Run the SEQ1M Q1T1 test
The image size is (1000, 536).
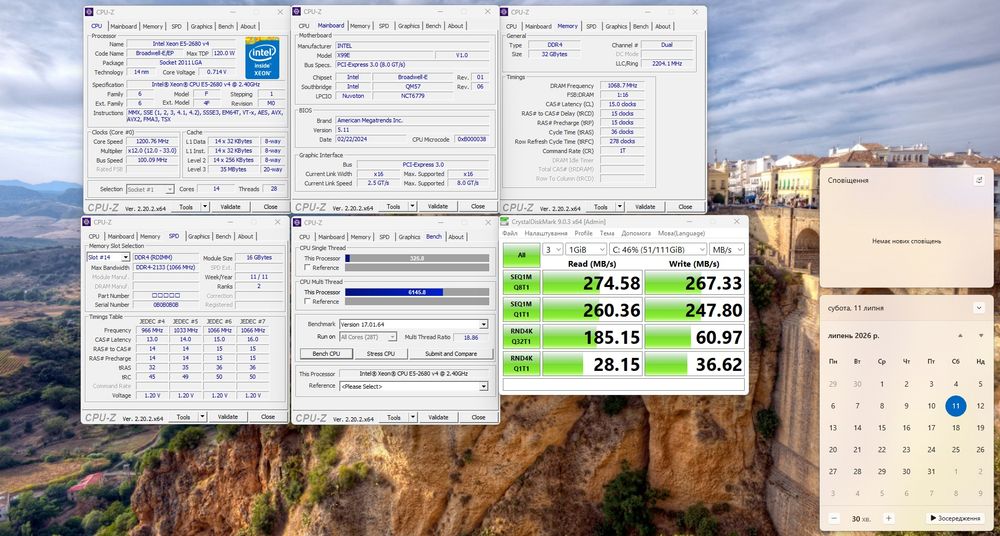tap(521, 309)
